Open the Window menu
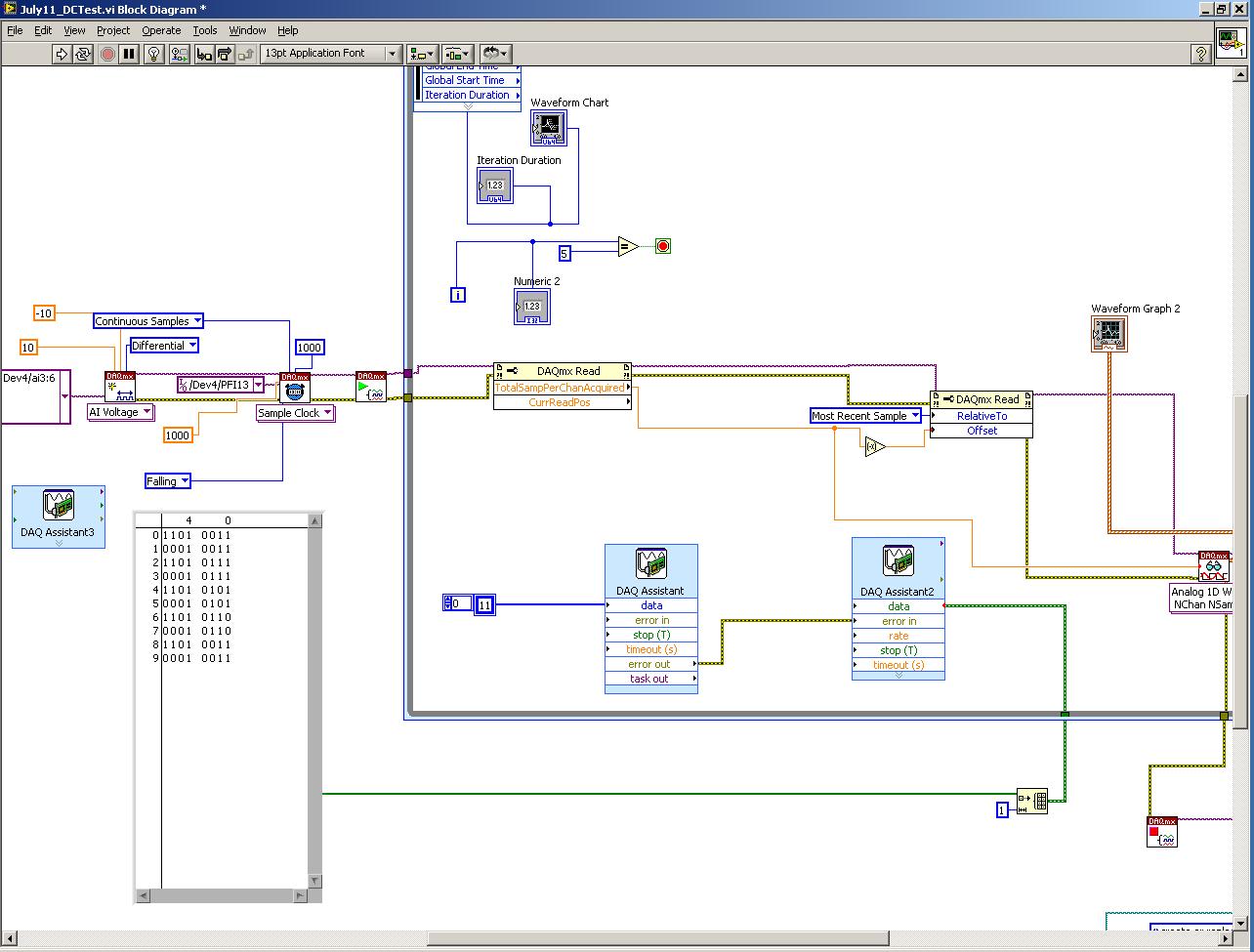Screen dimensions: 1254x952 [247, 30]
